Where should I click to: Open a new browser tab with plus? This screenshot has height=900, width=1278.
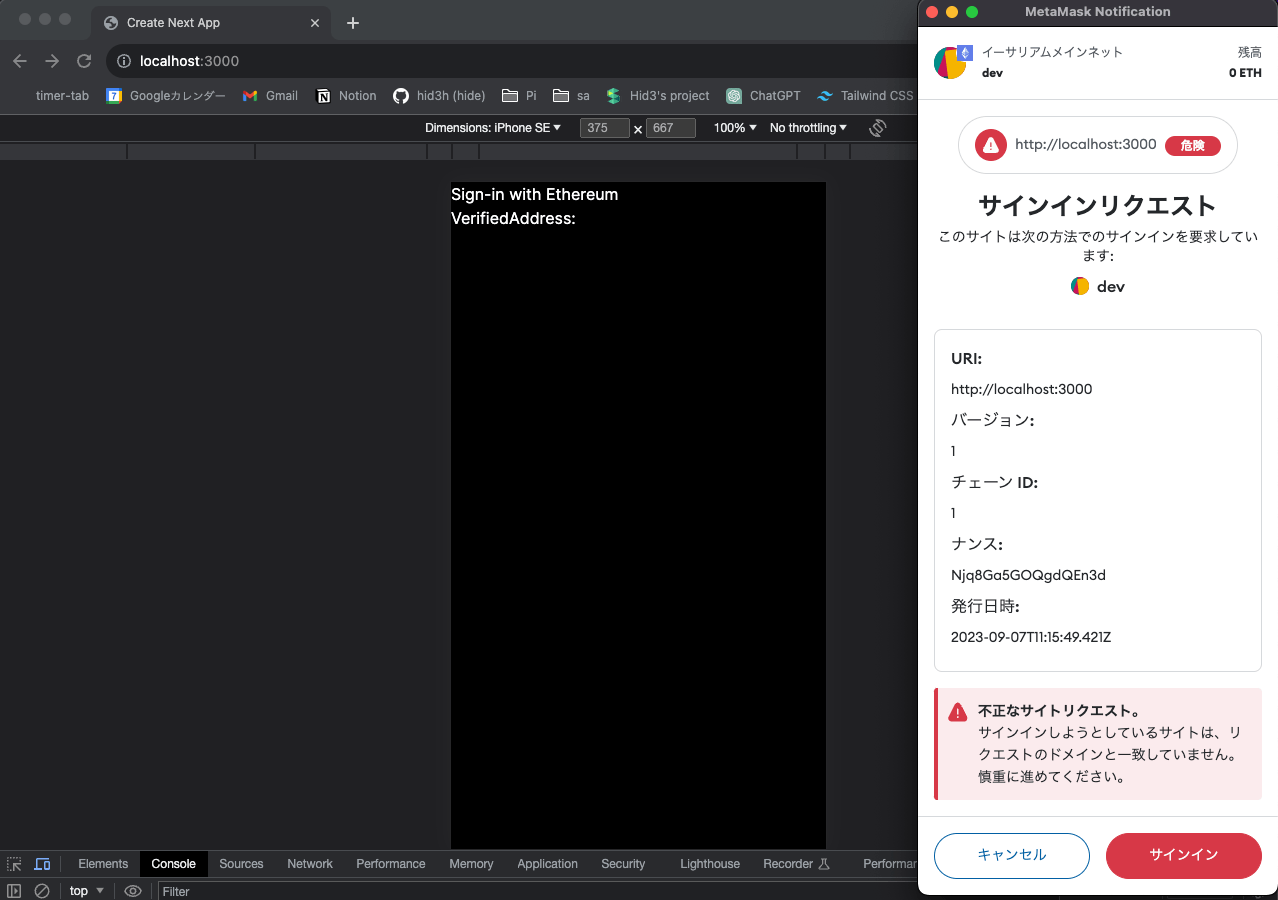point(352,23)
